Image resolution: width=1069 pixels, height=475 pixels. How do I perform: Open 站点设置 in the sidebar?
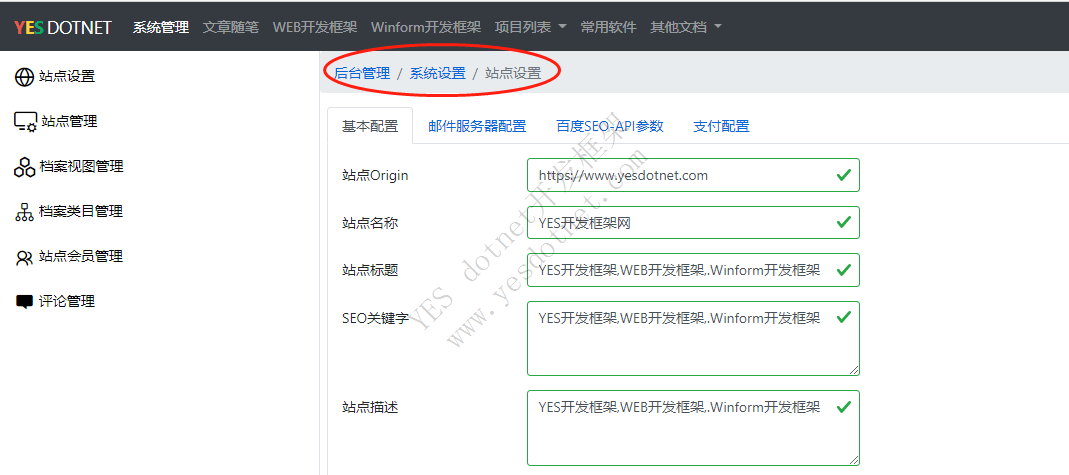point(67,76)
